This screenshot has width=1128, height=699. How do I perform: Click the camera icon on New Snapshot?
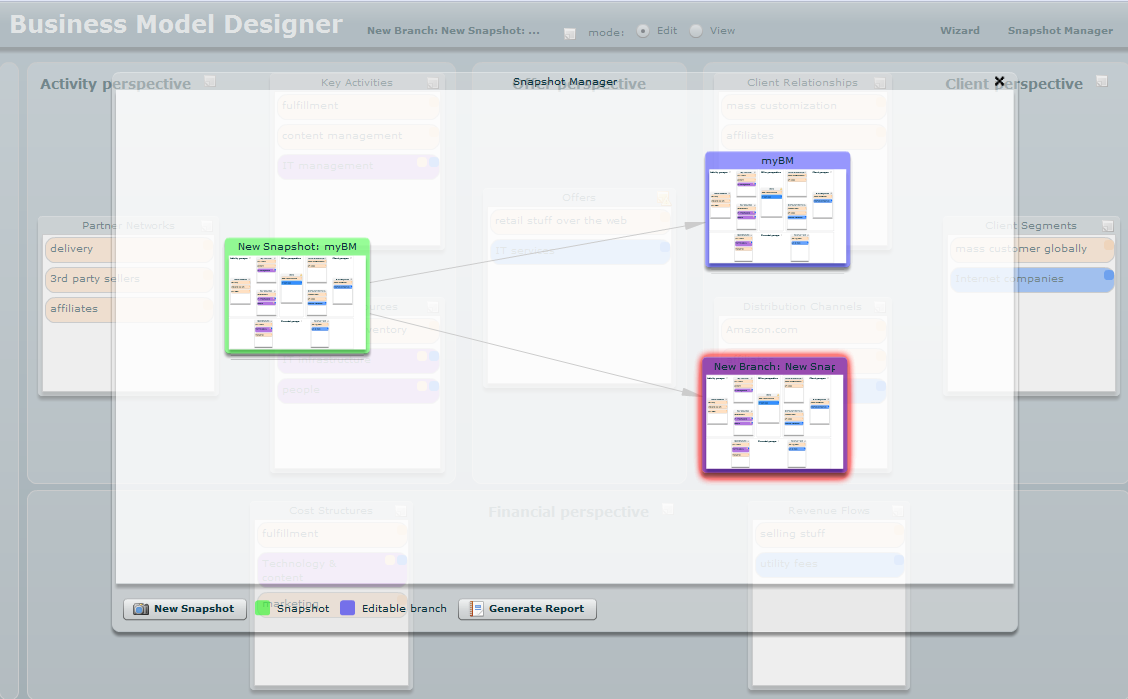(x=141, y=608)
